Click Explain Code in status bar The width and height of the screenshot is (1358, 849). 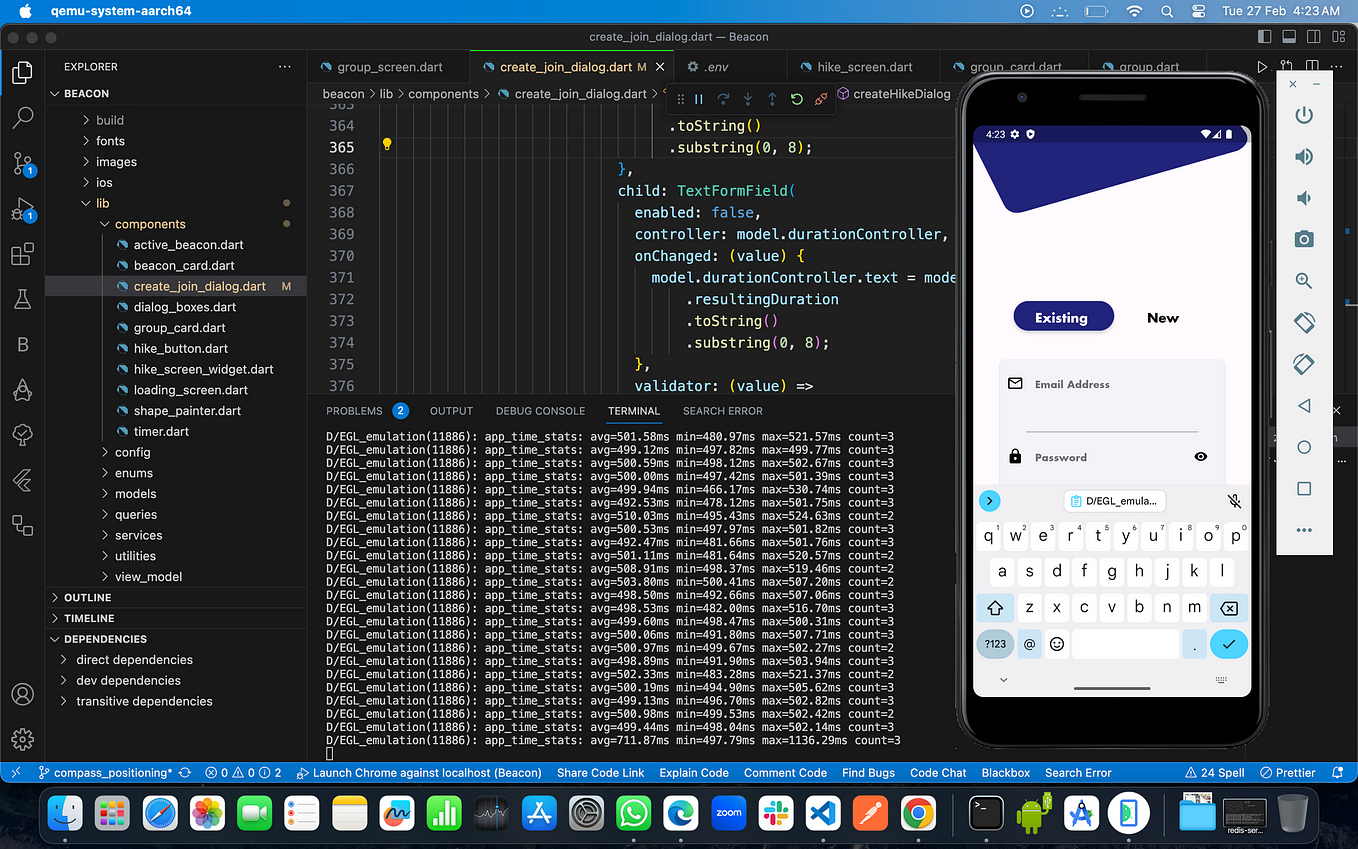[694, 773]
